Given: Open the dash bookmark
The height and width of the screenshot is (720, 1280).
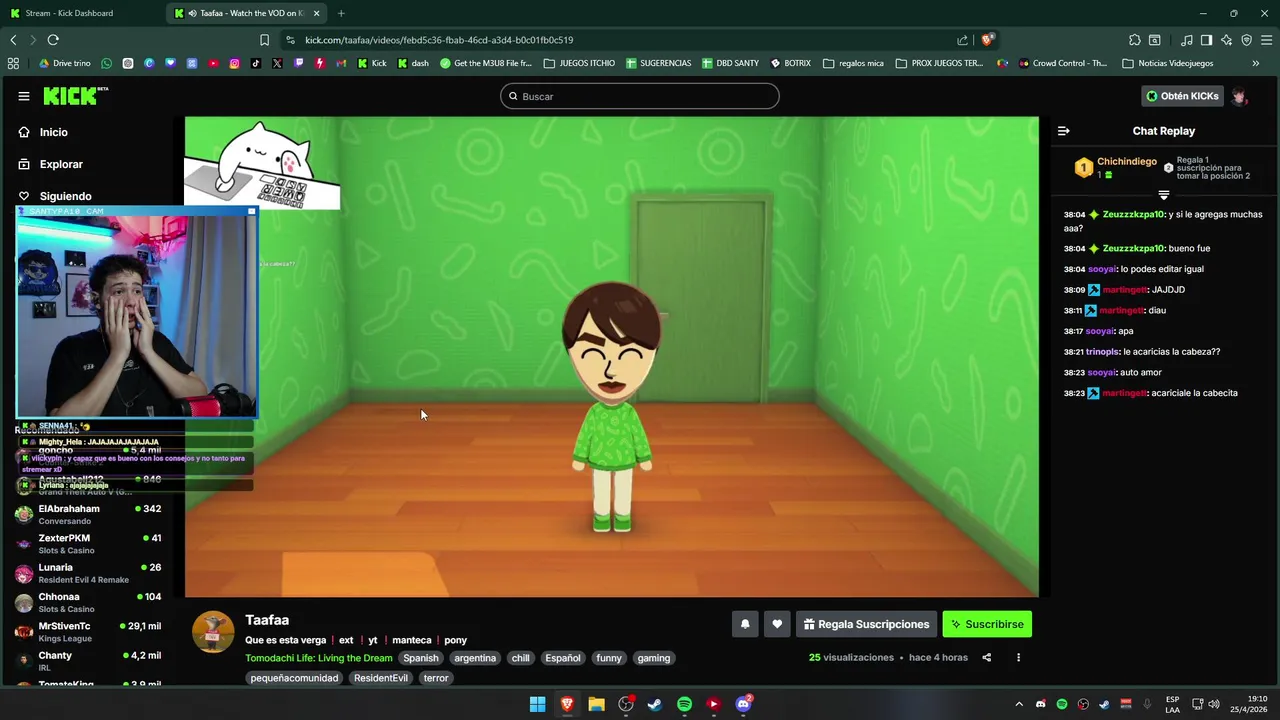Looking at the screenshot, I should (414, 63).
